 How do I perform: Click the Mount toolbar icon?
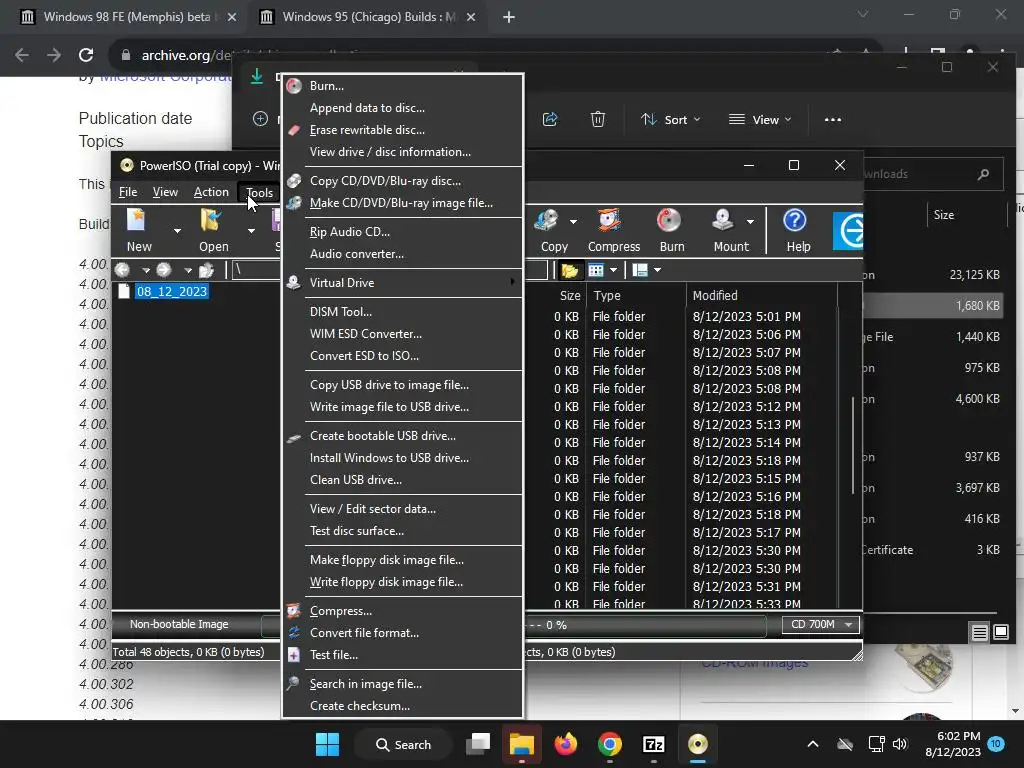click(728, 230)
